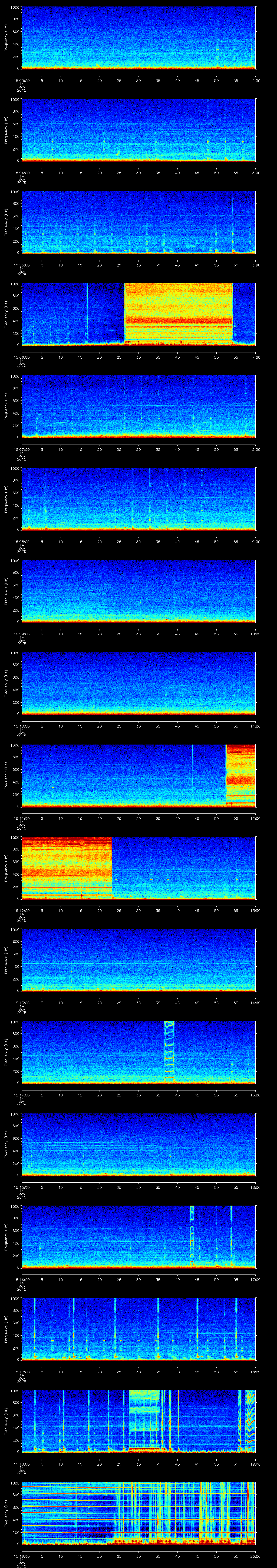Click the 15:13:00 start time label

pyautogui.click(x=21, y=1003)
